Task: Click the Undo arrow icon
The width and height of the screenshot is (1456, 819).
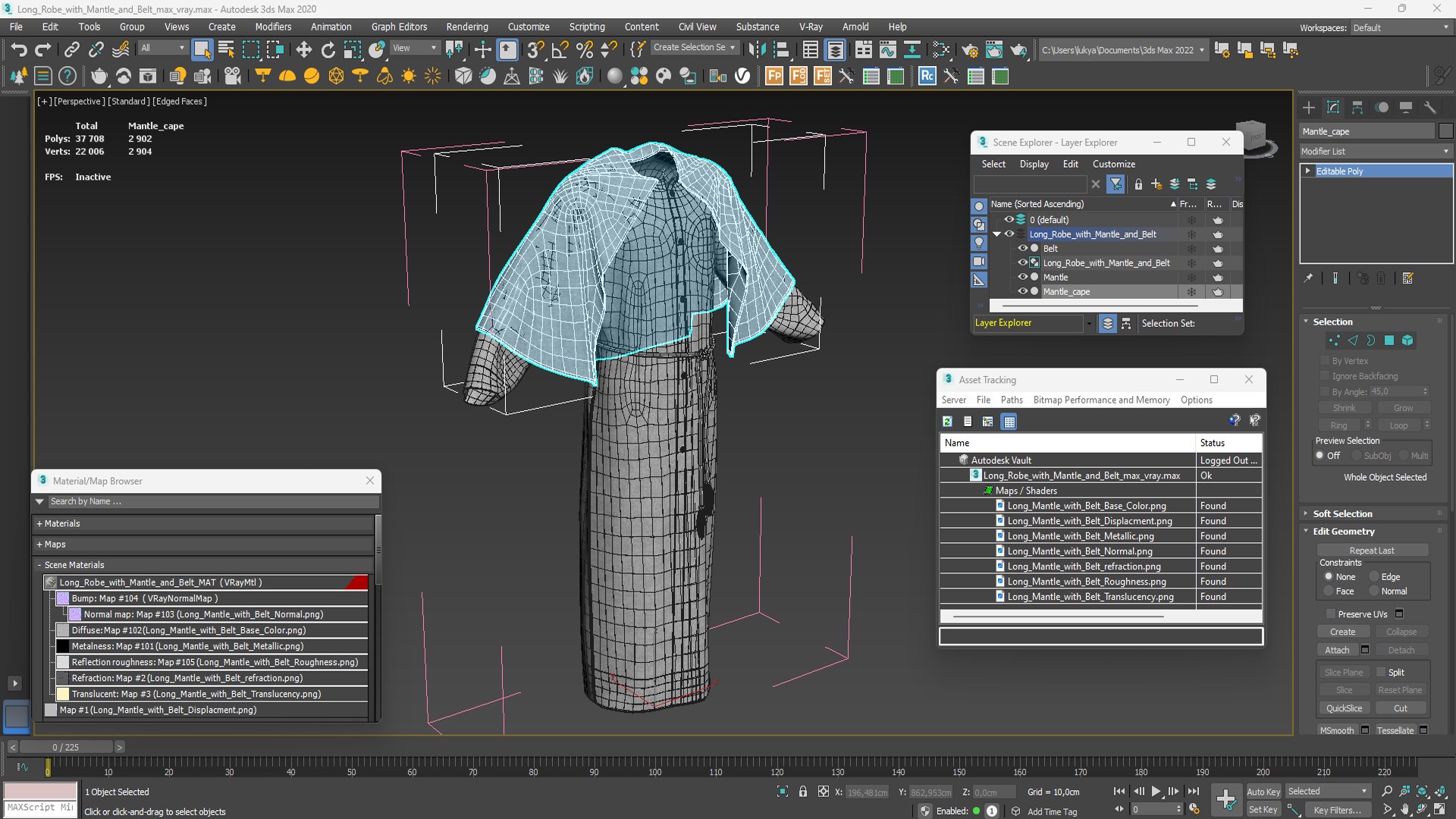Action: click(x=18, y=50)
